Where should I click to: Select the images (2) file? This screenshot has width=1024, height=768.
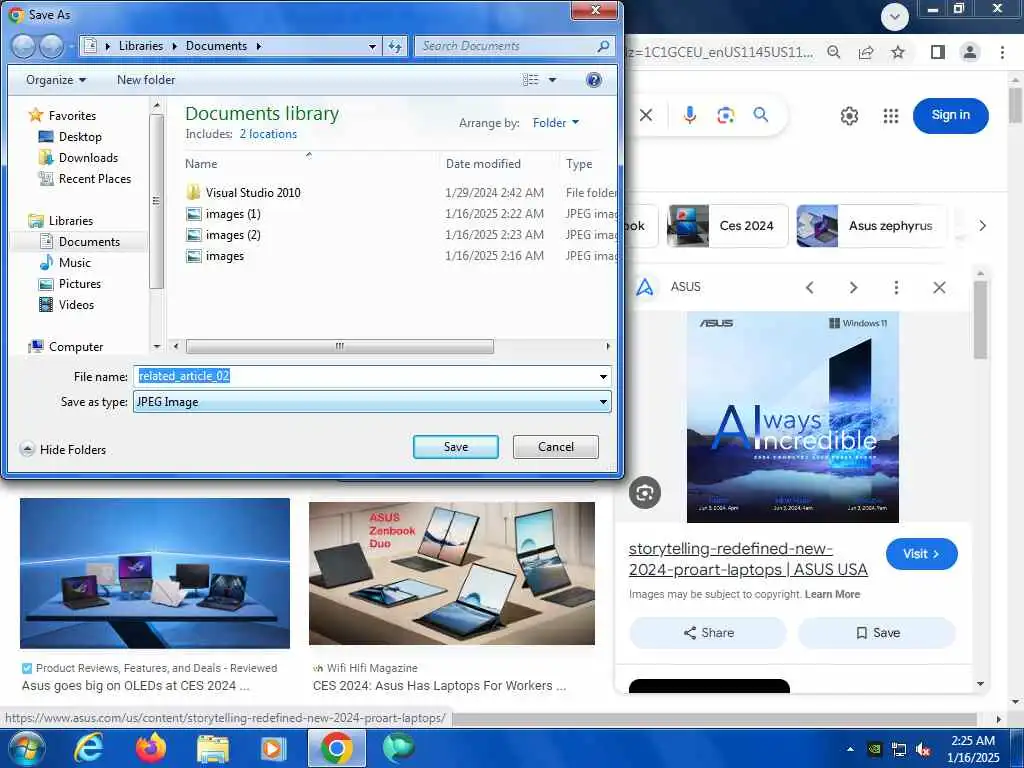coord(224,234)
